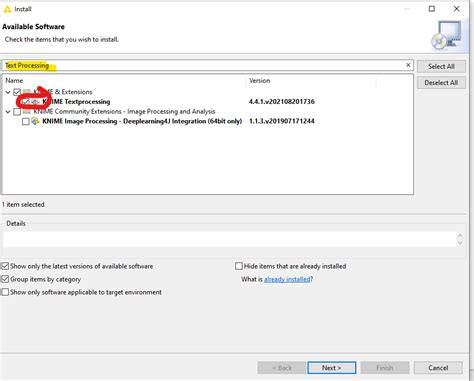Open the already installed link
This screenshot has width=474, height=381.
tap(287, 279)
